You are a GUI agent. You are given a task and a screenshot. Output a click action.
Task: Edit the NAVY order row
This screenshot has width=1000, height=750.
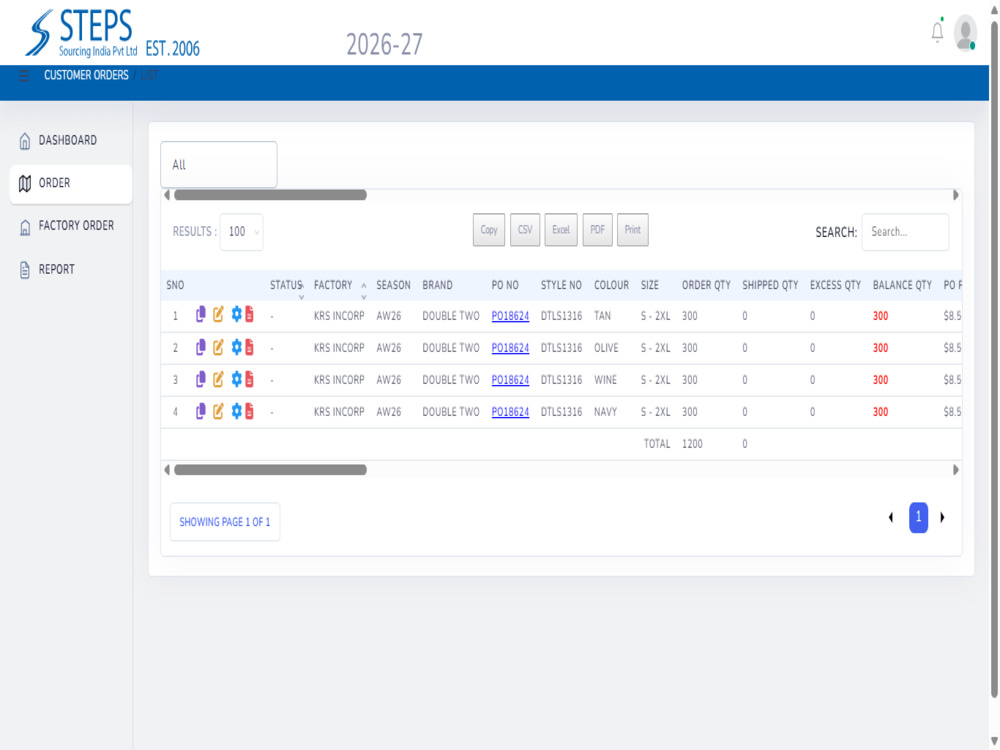[218, 411]
